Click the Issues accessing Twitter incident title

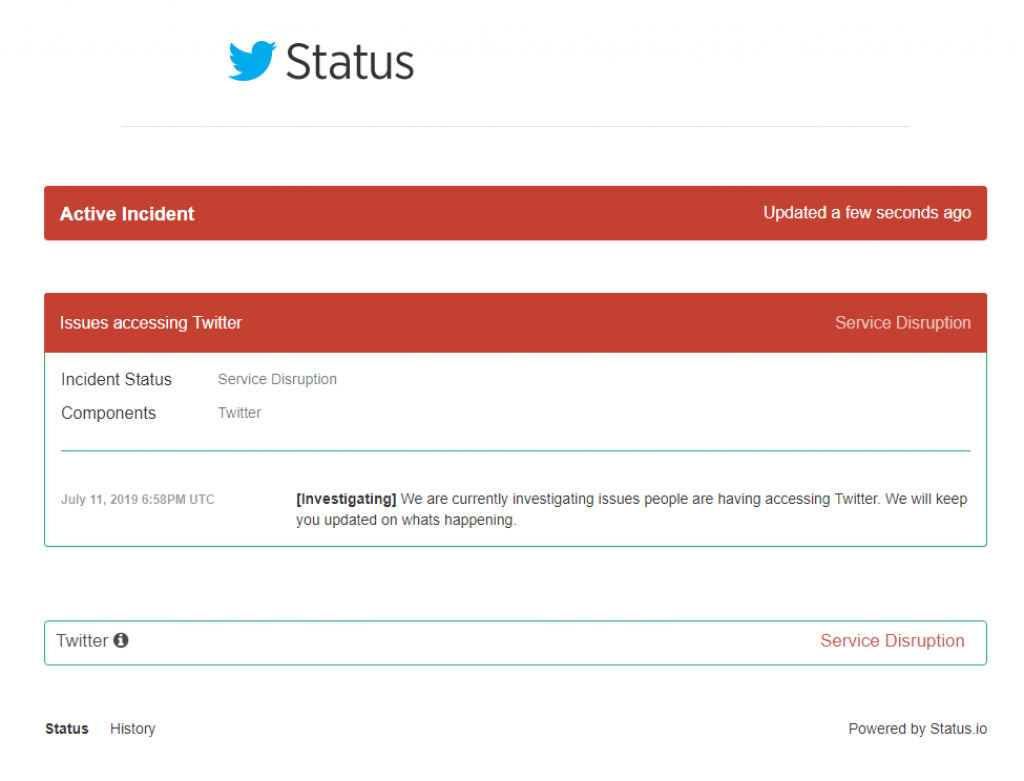[x=151, y=323]
